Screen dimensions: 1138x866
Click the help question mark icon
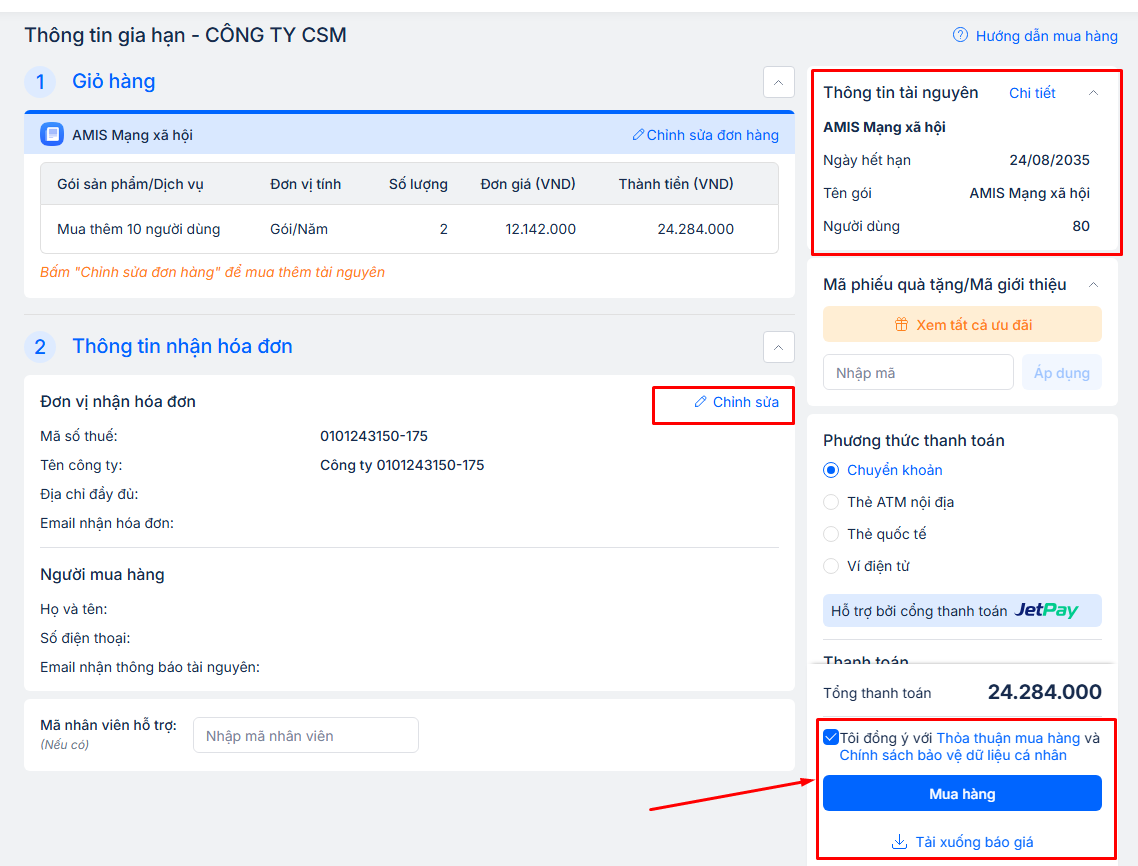960,35
